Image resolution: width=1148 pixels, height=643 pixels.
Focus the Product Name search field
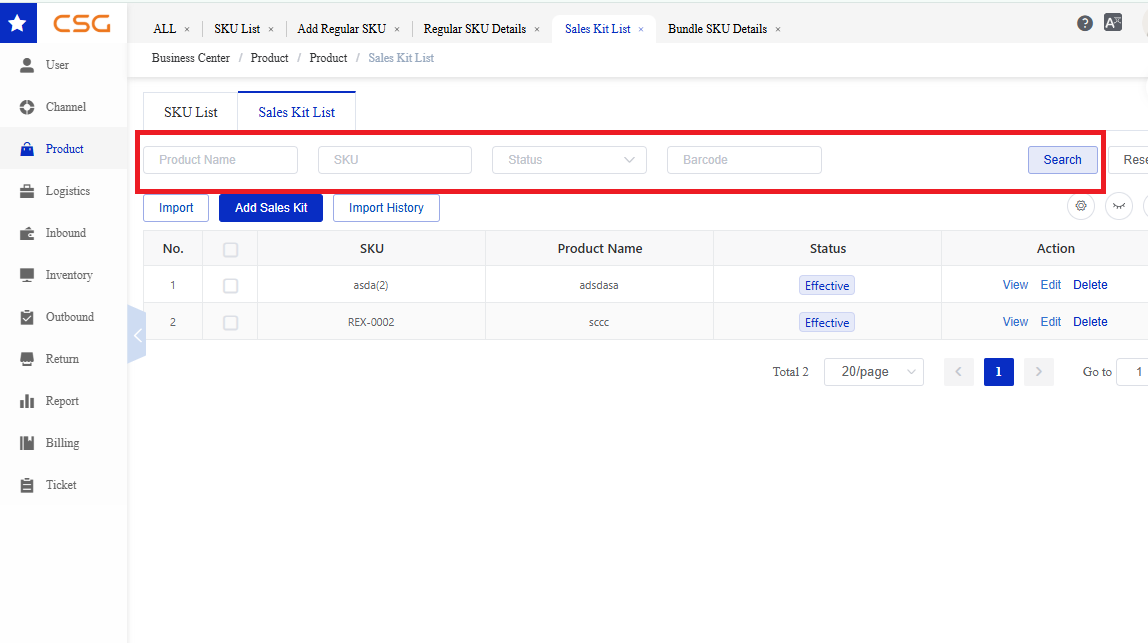(x=220, y=160)
